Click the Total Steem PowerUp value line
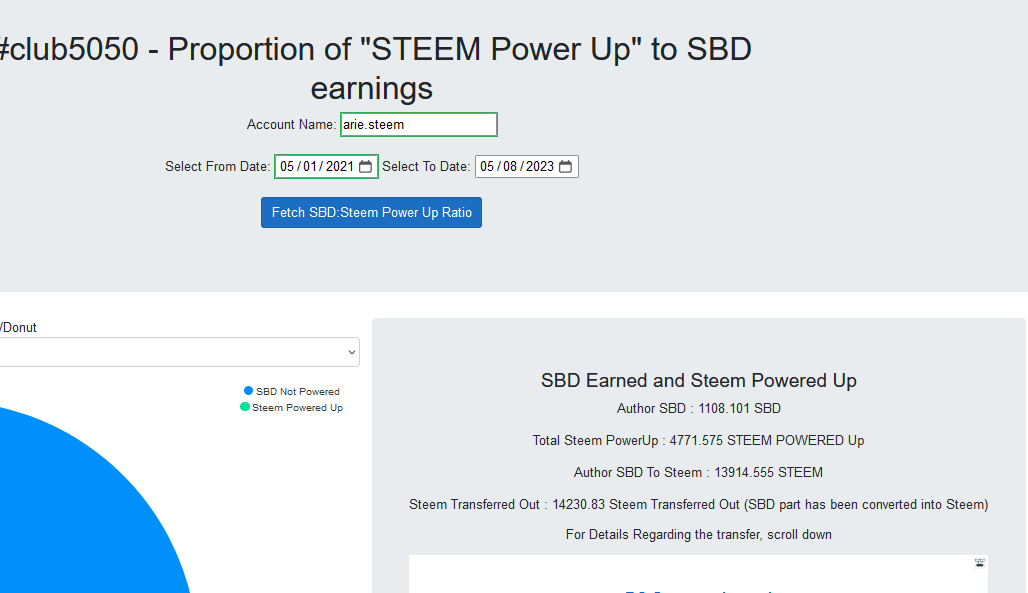 point(698,441)
